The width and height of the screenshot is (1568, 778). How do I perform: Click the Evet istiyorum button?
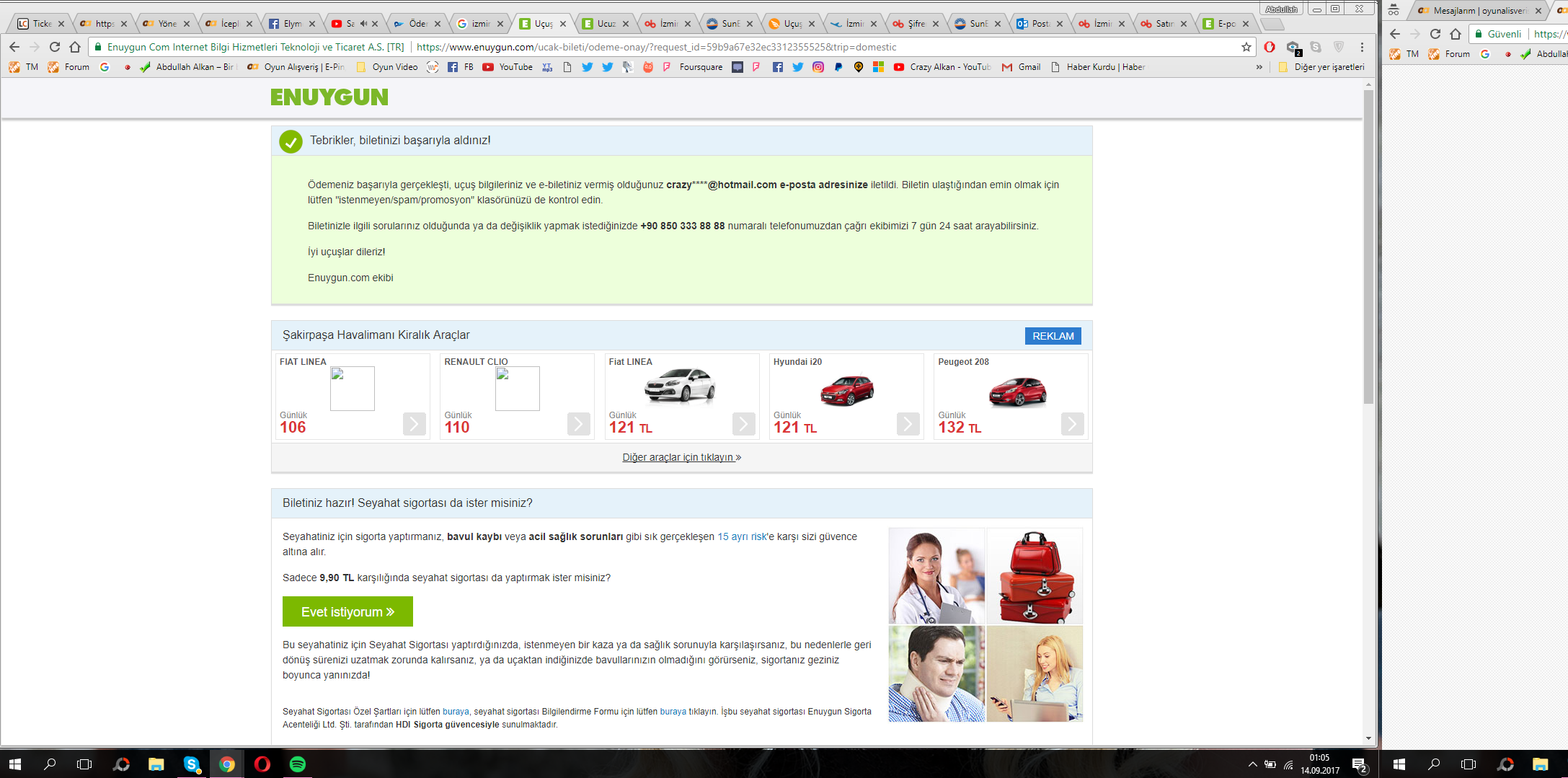pos(347,611)
